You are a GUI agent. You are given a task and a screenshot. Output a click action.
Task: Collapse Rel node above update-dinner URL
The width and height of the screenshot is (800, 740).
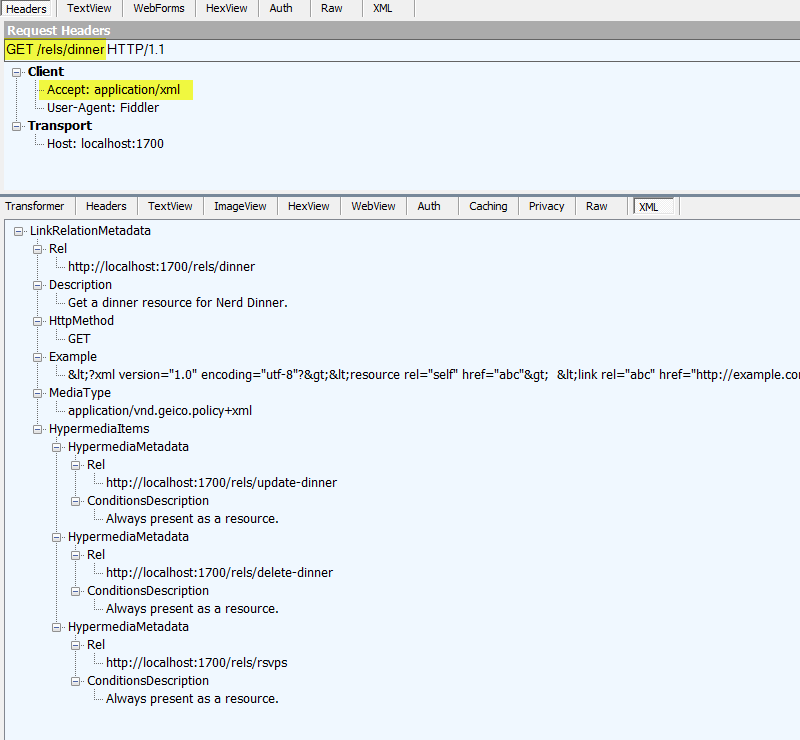76,465
